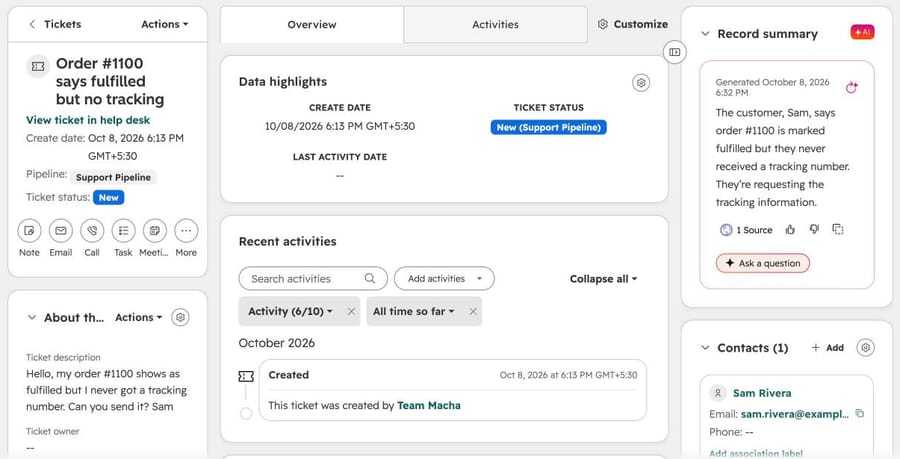Image resolution: width=900 pixels, height=459 pixels.
Task: Click the Created activity ticket icon
Action: 246,376
